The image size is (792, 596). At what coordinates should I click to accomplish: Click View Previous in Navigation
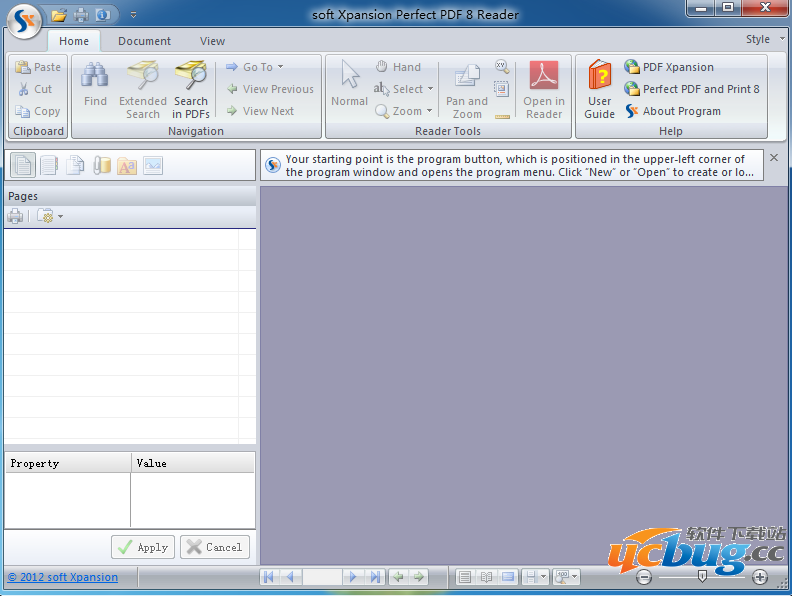click(270, 89)
